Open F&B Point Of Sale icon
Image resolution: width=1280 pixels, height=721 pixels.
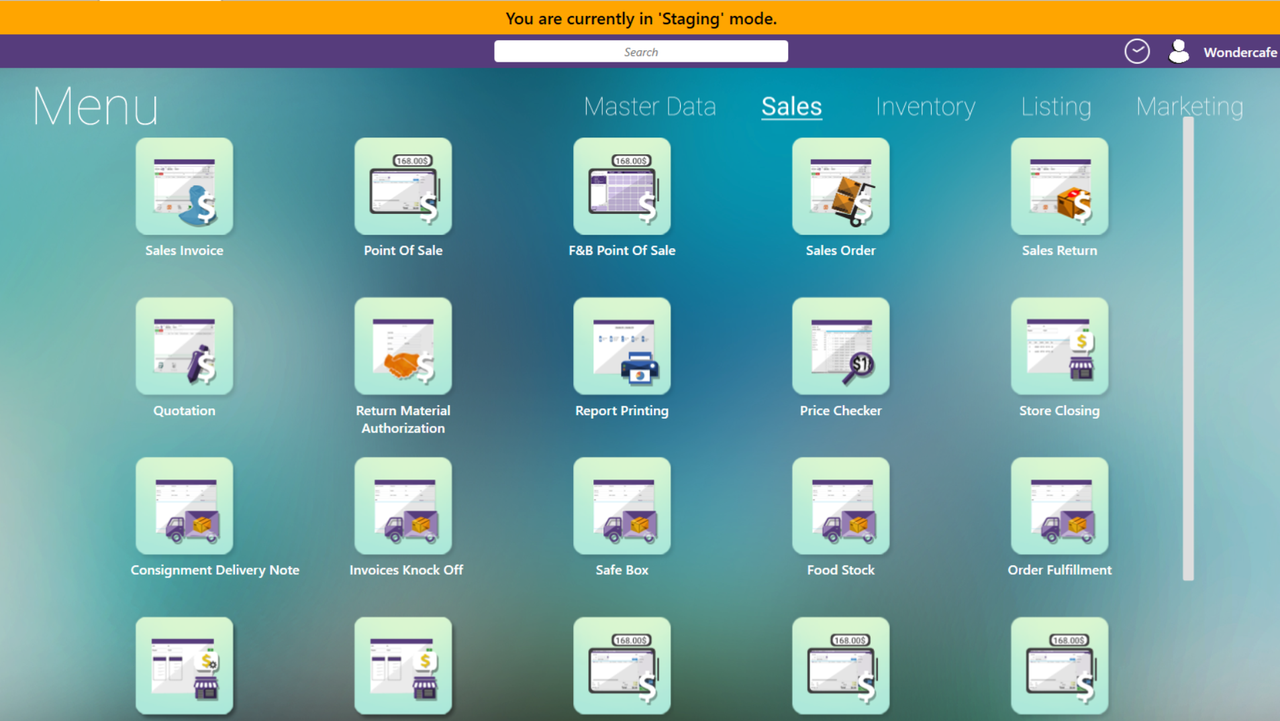point(622,187)
